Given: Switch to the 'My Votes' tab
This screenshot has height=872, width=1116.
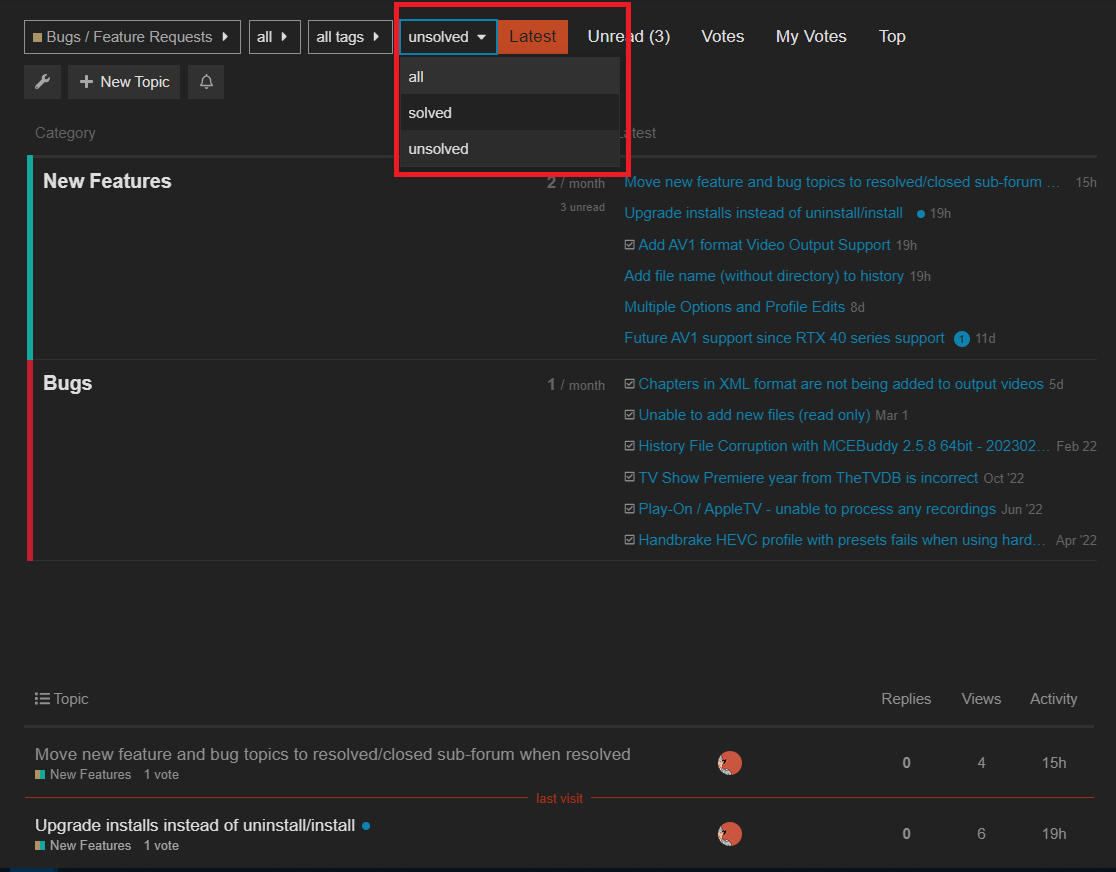Looking at the screenshot, I should tap(810, 37).
